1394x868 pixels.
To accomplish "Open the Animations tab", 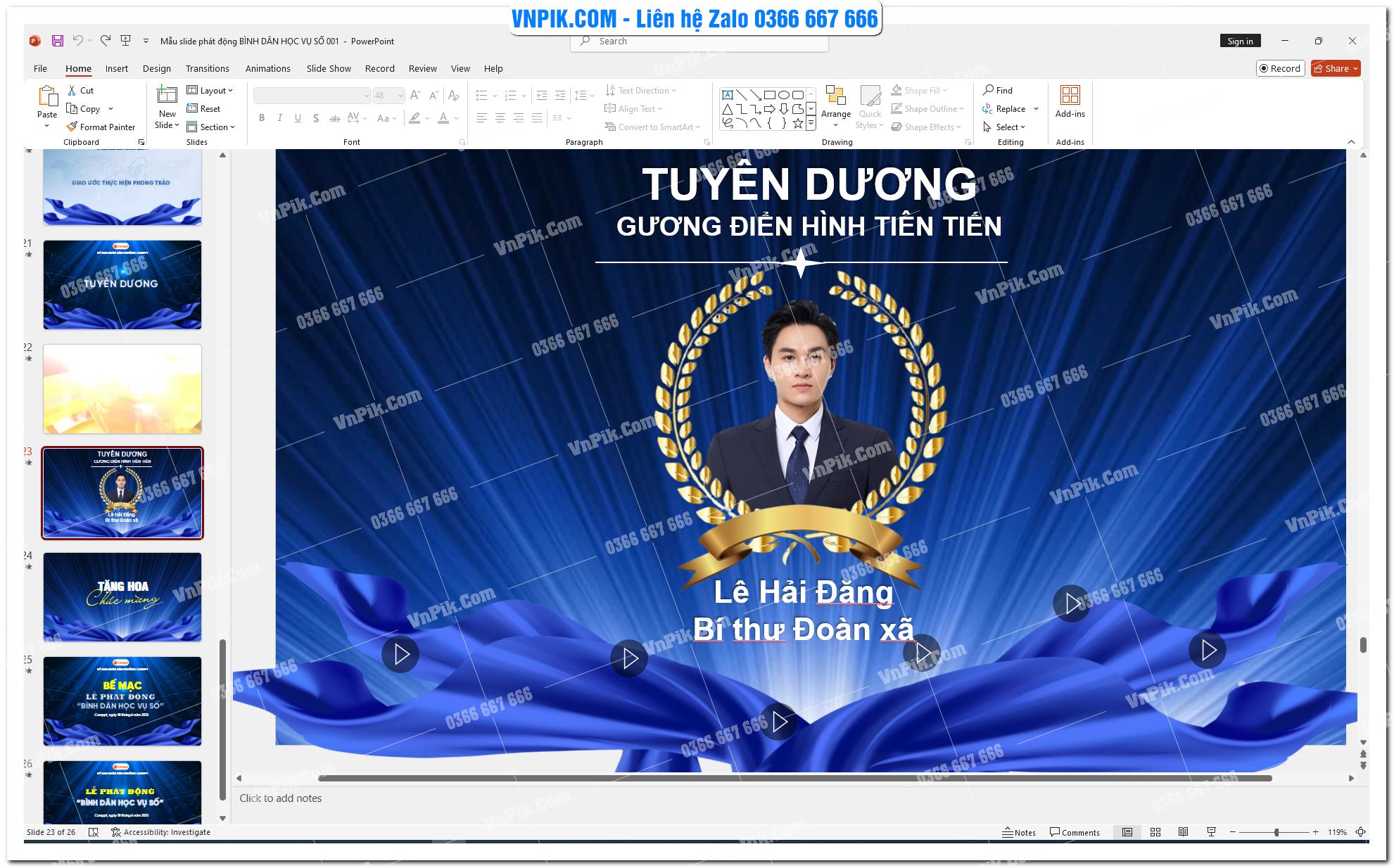I will 267,68.
